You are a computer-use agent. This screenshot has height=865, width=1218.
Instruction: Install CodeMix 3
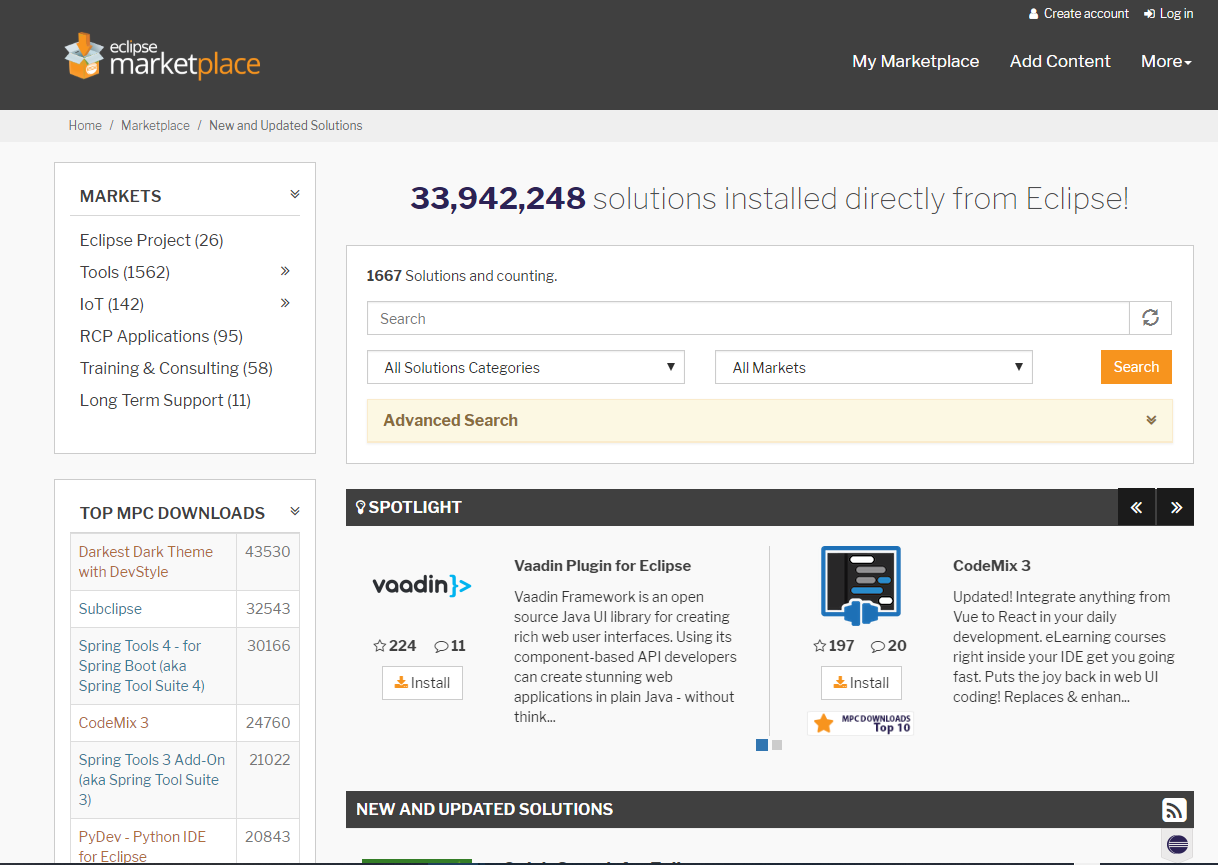tap(861, 683)
